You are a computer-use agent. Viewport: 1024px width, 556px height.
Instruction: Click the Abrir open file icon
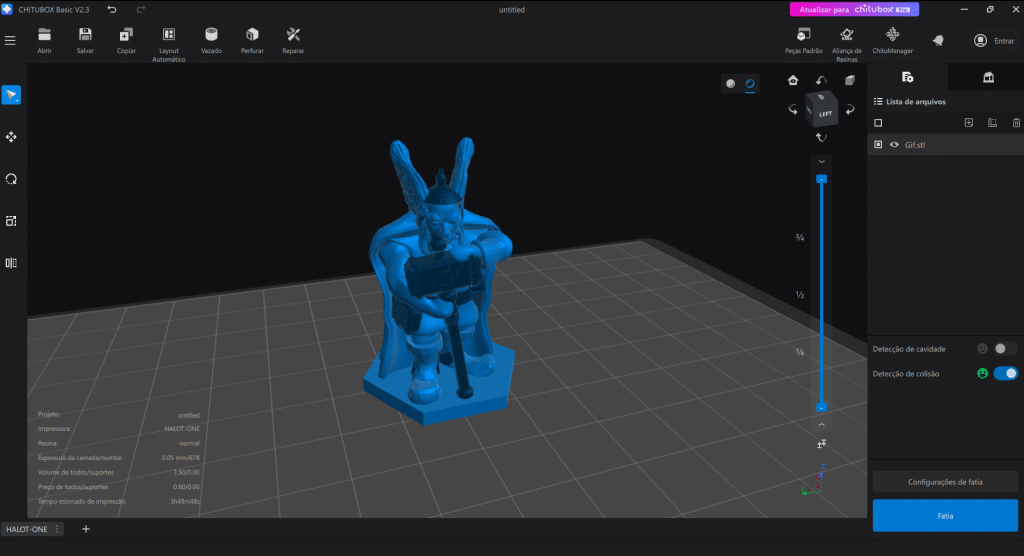pyautogui.click(x=44, y=41)
